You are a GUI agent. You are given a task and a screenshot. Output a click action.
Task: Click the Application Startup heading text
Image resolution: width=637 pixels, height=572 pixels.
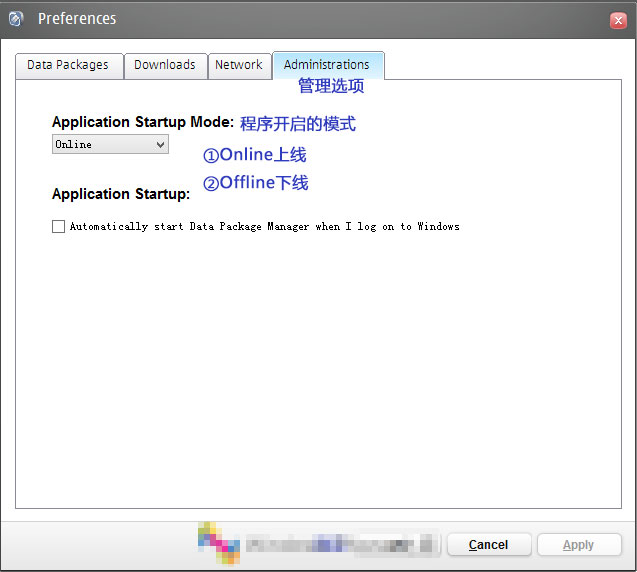click(121, 194)
